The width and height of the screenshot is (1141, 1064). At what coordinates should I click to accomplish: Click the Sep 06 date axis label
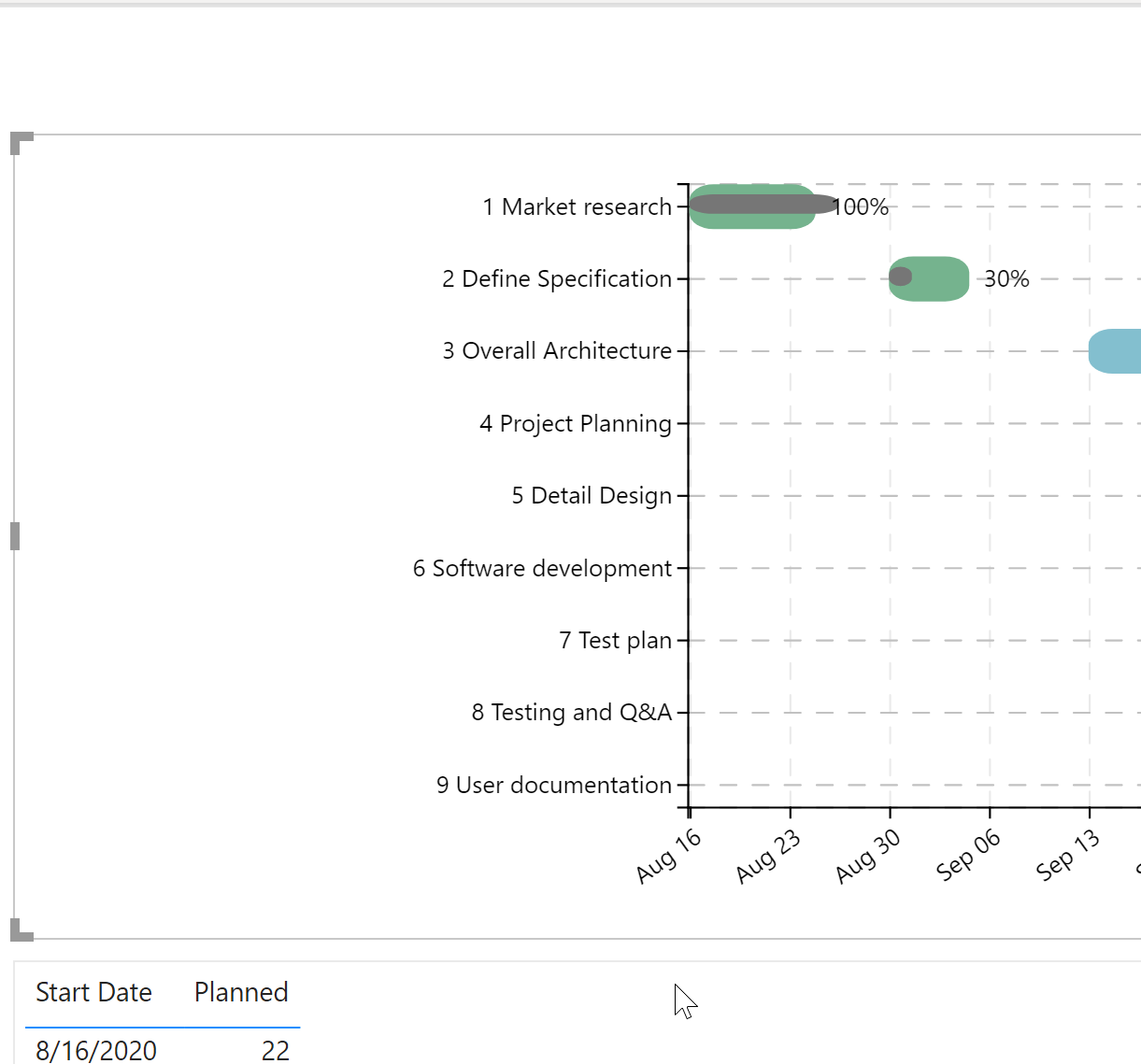click(967, 856)
